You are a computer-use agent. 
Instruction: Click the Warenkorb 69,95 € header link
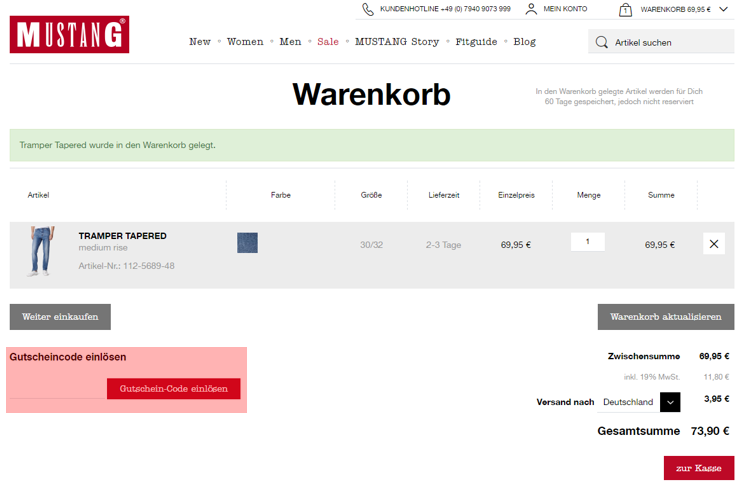(x=675, y=9)
